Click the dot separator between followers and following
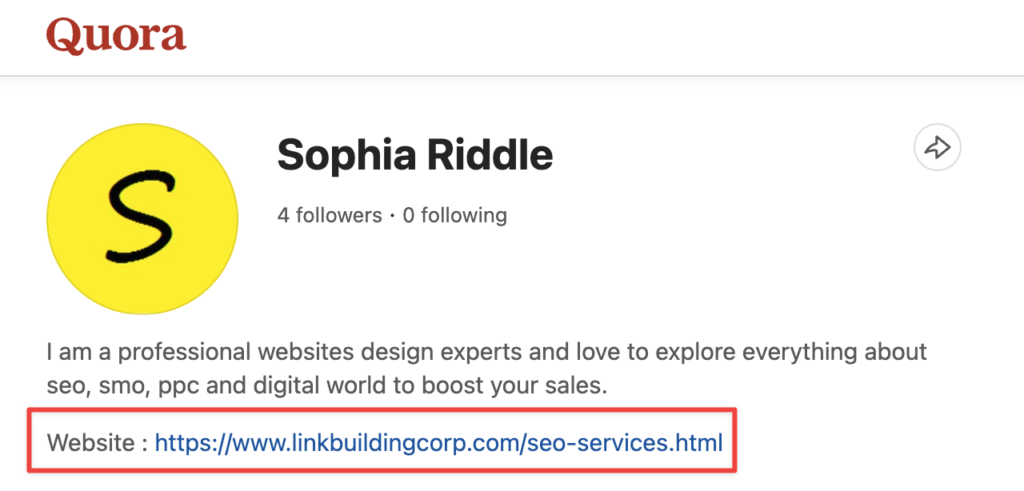Image resolution: width=1024 pixels, height=491 pixels. (392, 215)
